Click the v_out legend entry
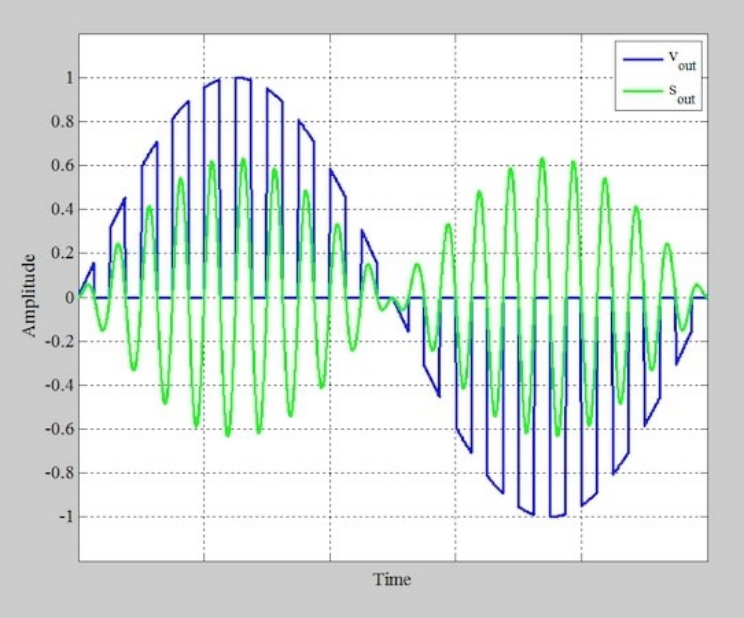This screenshot has width=744, height=618. 660,61
